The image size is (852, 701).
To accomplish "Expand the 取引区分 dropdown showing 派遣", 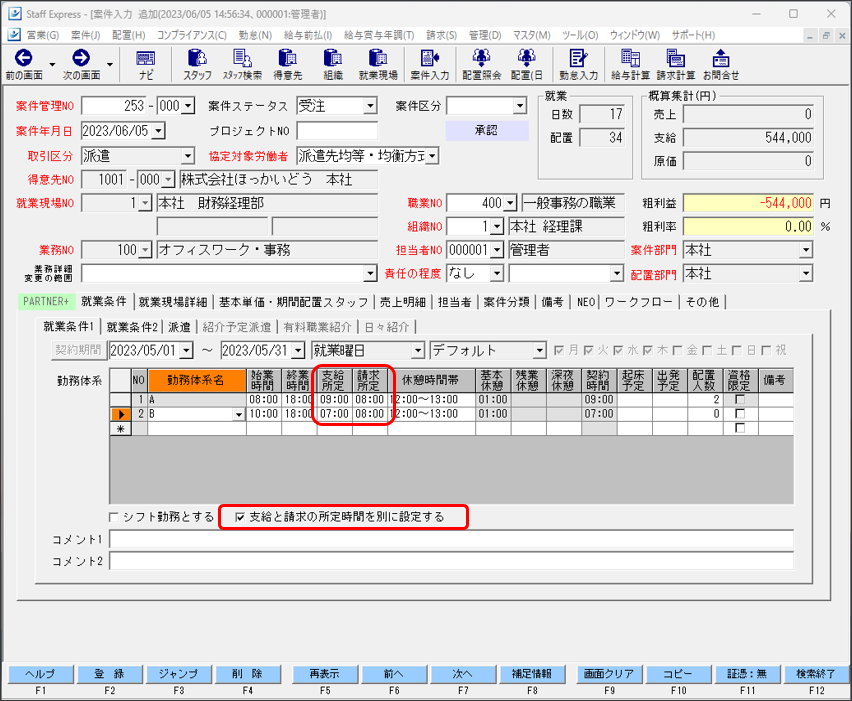I will [x=186, y=156].
